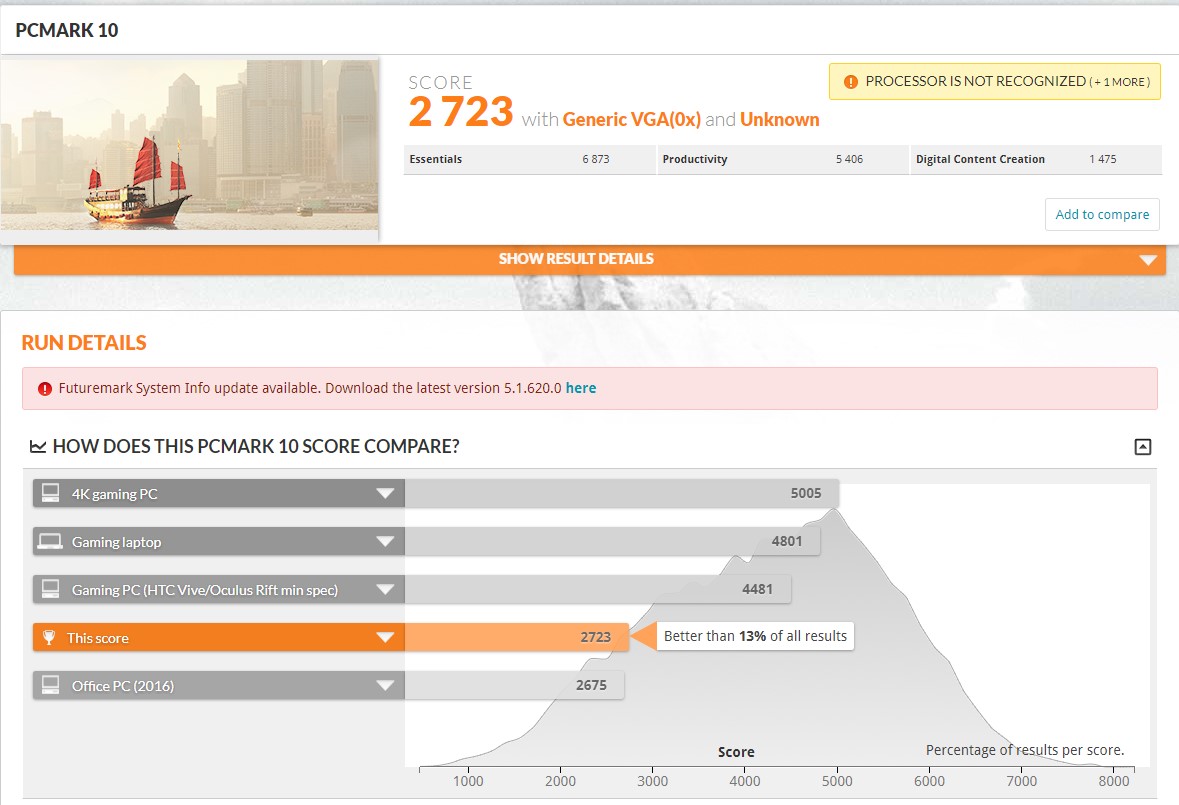Screen dimensions: 1179x805
Task: Click the desktop icon on Office PC (2016)
Action: [x=50, y=685]
